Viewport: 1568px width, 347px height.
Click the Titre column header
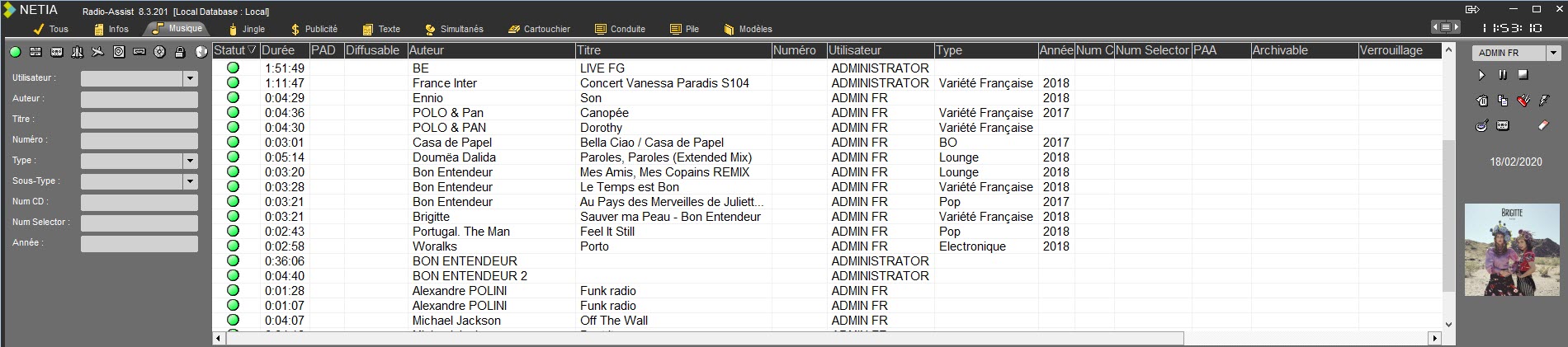pos(672,50)
